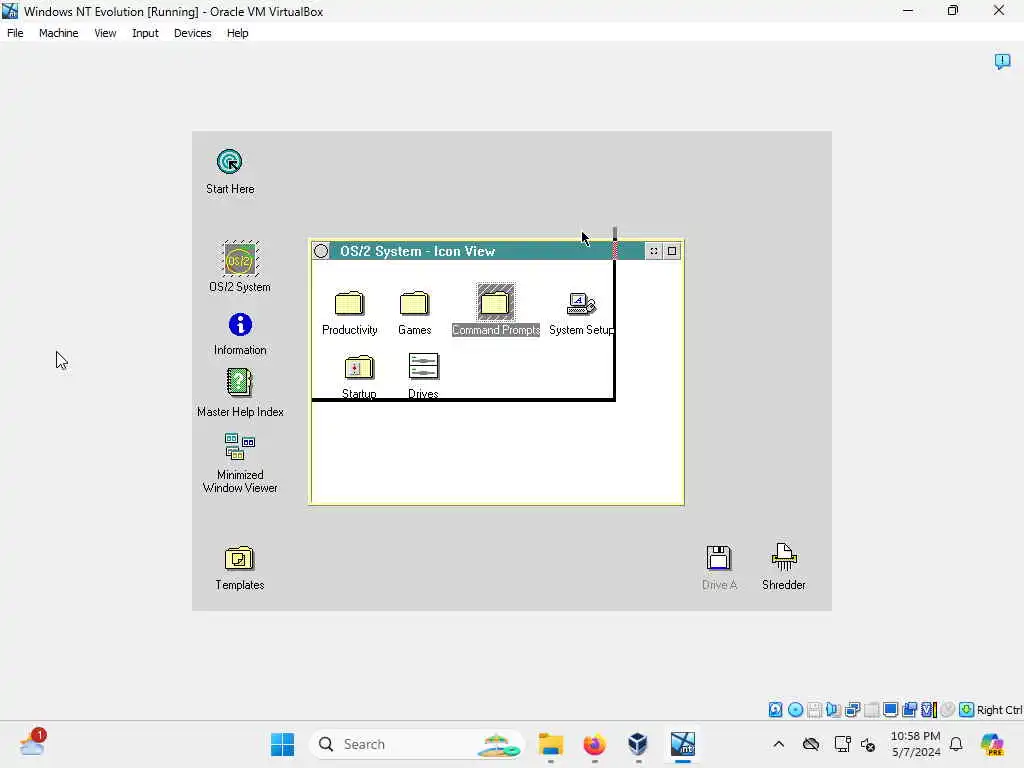The height and width of the screenshot is (768, 1024).
Task: Open the notifications bell icon
Action: [956, 744]
